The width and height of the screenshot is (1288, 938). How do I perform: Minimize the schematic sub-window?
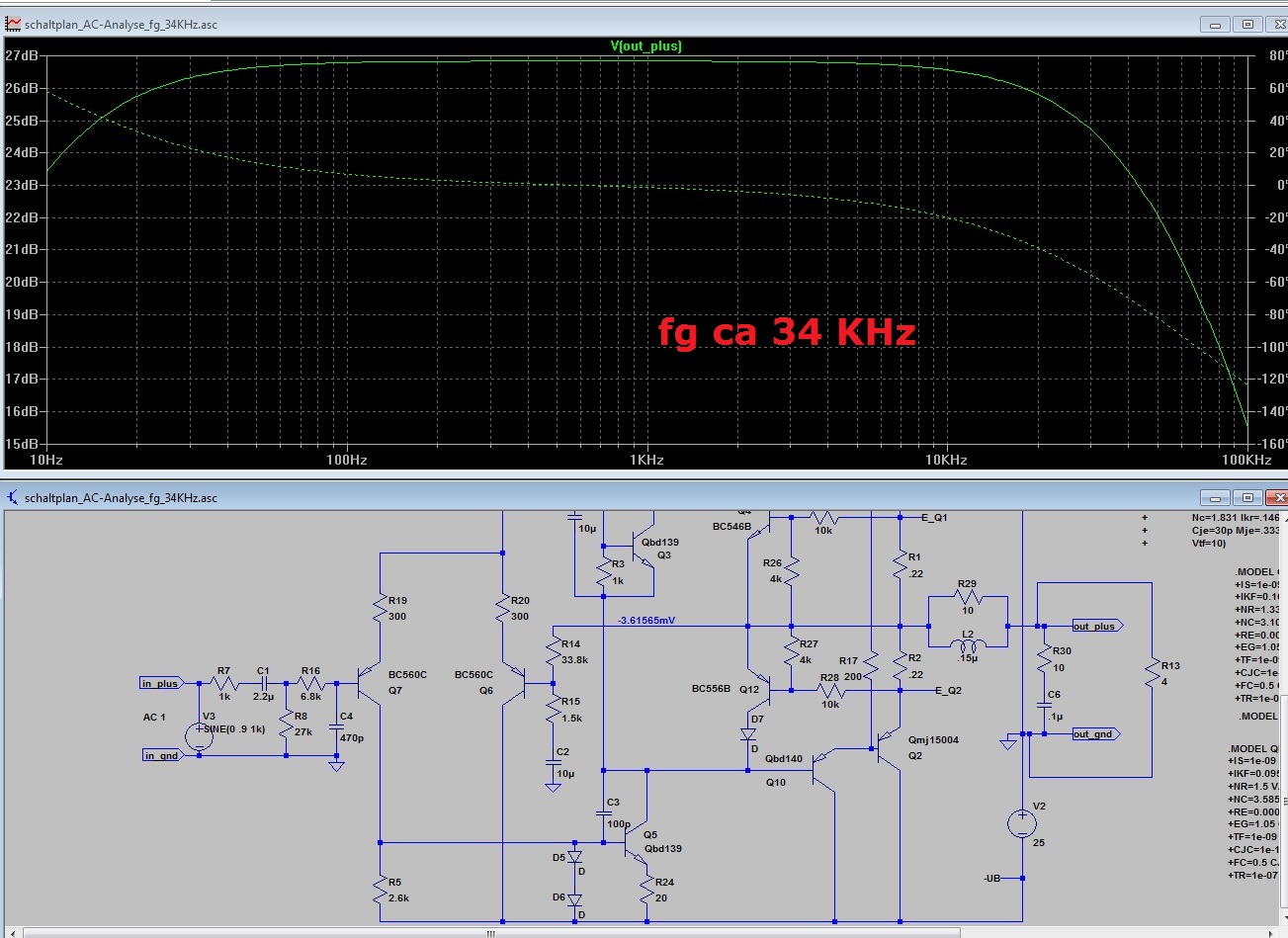(1216, 497)
